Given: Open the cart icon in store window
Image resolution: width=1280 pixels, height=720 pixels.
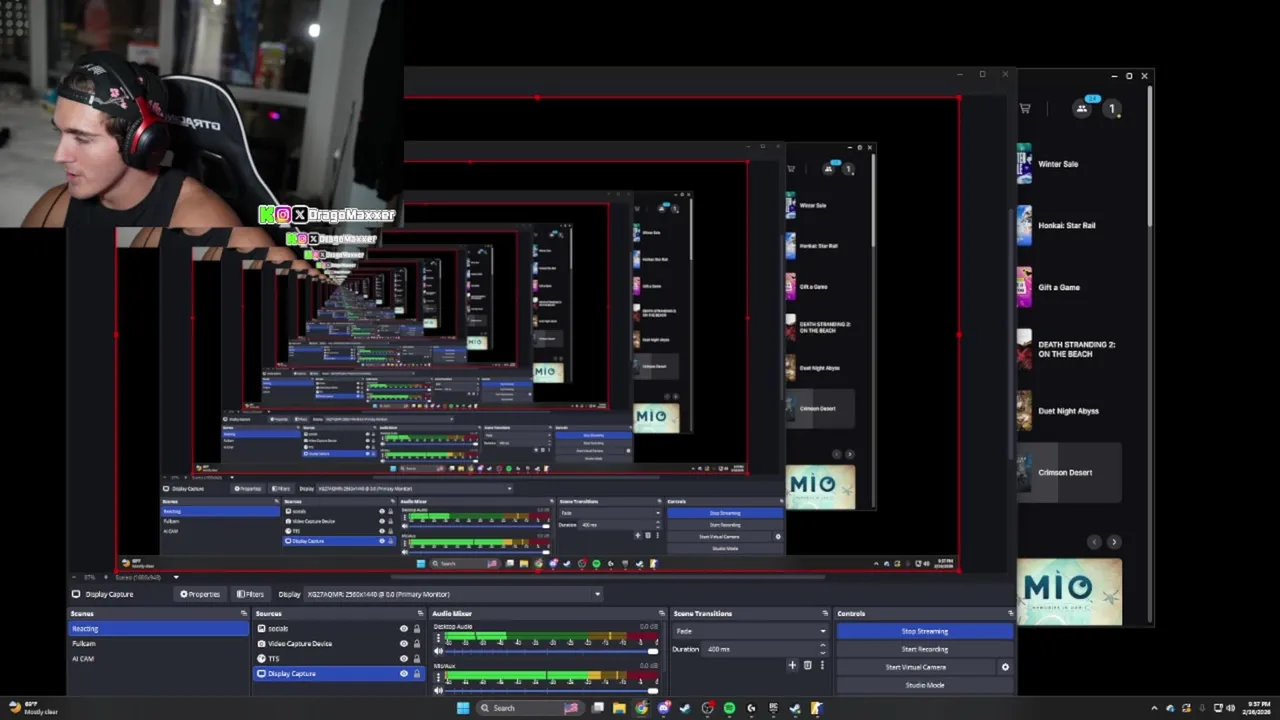Looking at the screenshot, I should pos(1025,108).
